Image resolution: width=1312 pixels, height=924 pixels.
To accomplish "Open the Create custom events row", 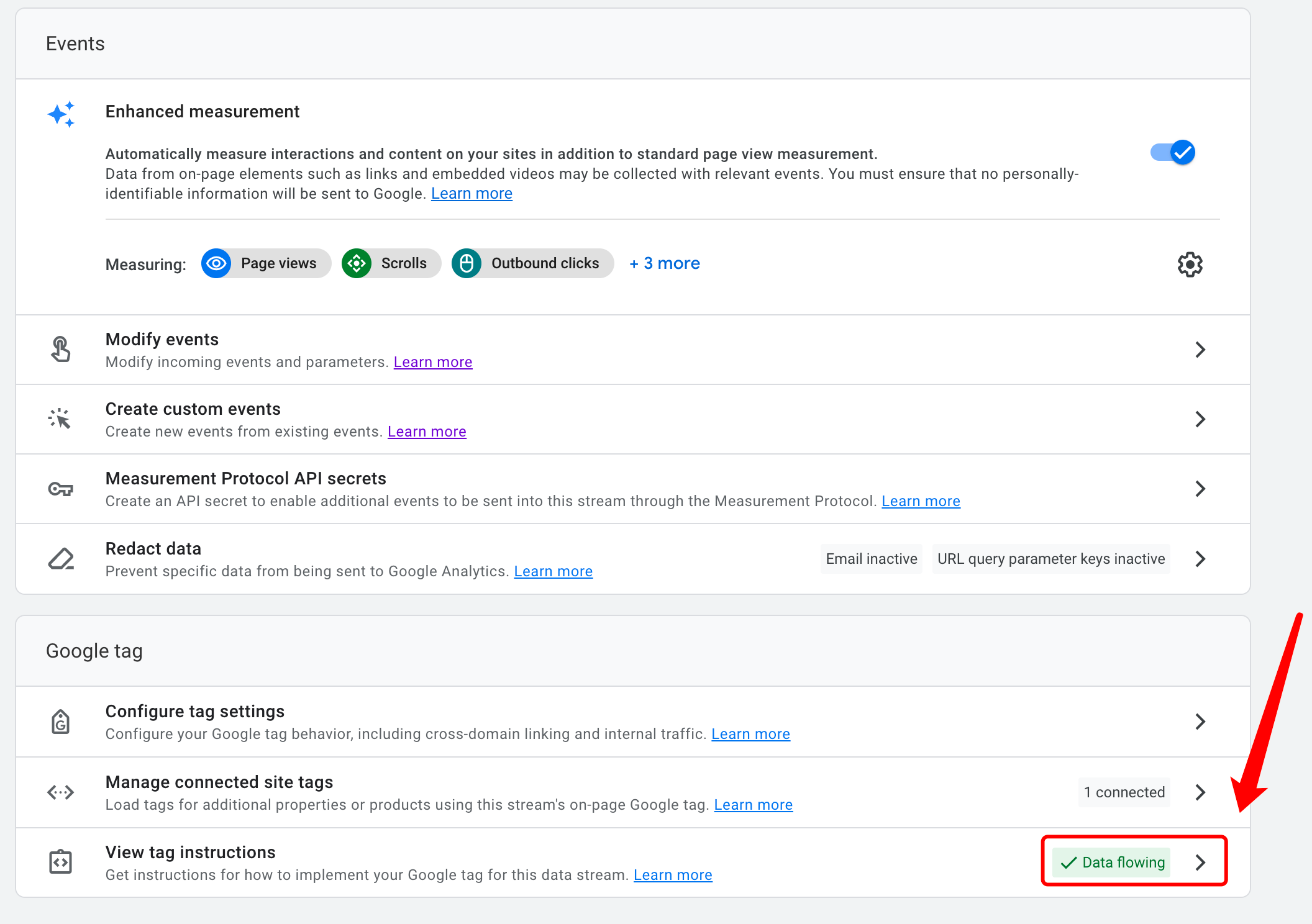I will (x=632, y=419).
